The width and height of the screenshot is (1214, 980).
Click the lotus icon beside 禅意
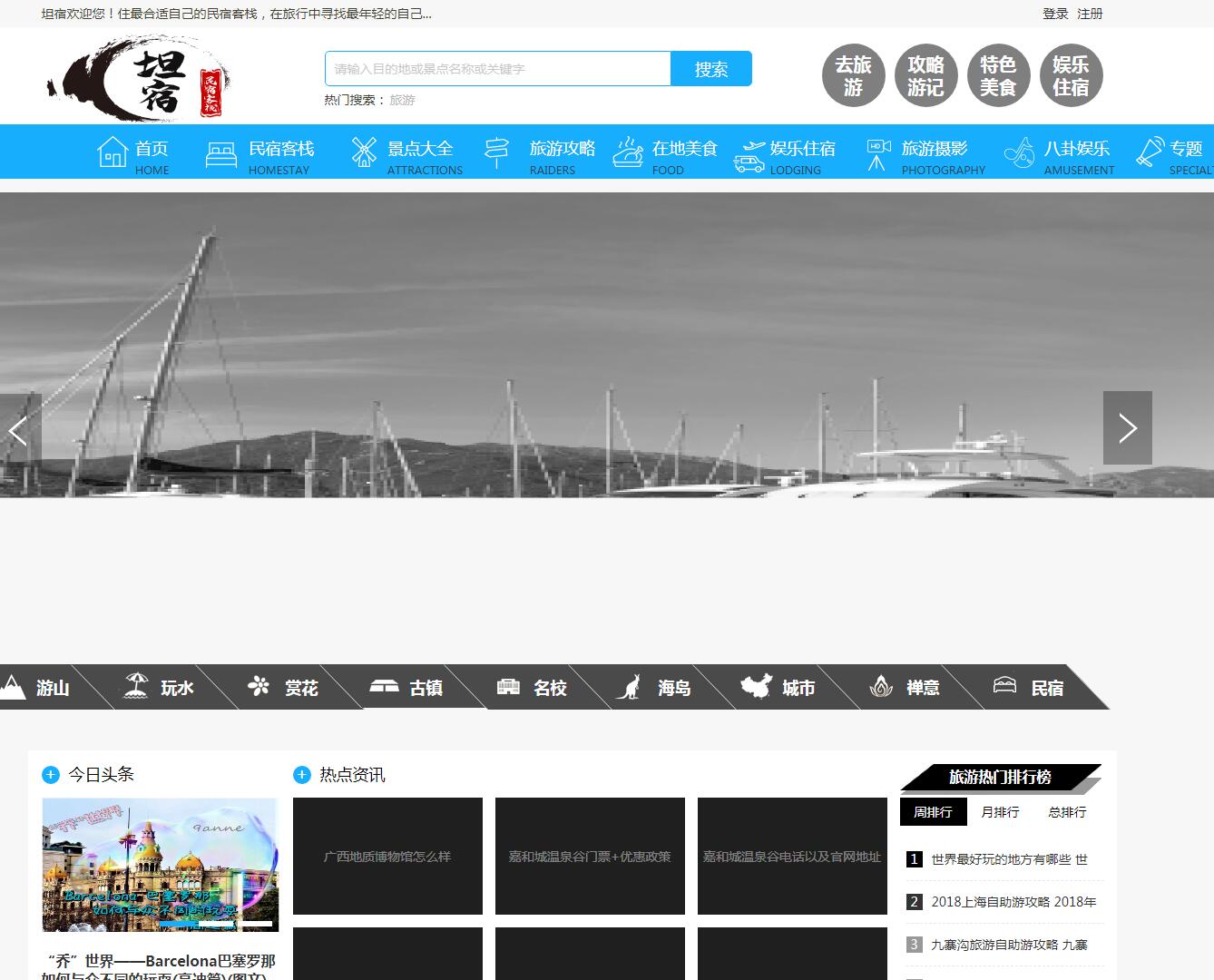click(881, 687)
